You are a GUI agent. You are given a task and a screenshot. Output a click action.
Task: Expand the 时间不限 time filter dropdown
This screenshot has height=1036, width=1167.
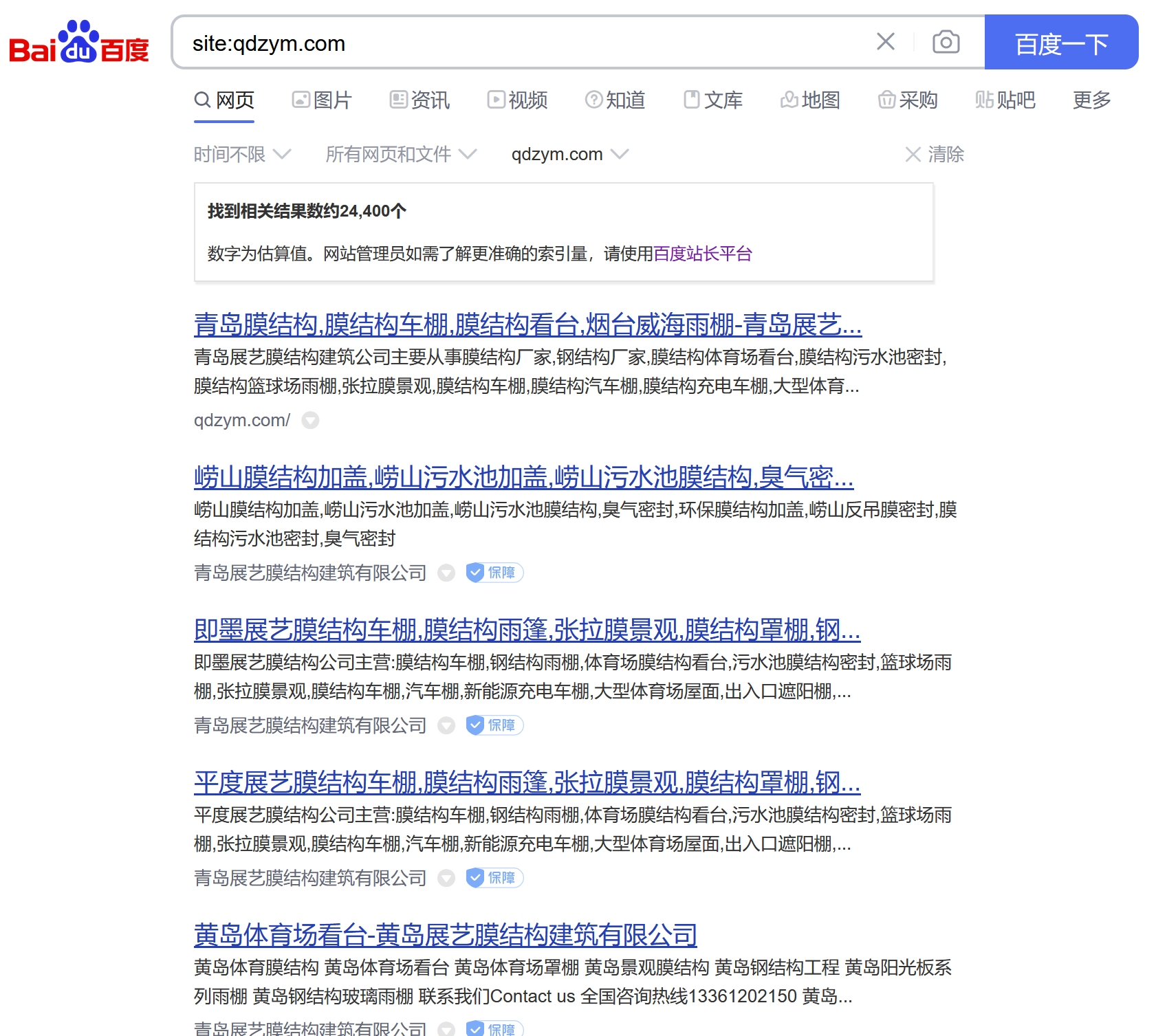point(242,154)
